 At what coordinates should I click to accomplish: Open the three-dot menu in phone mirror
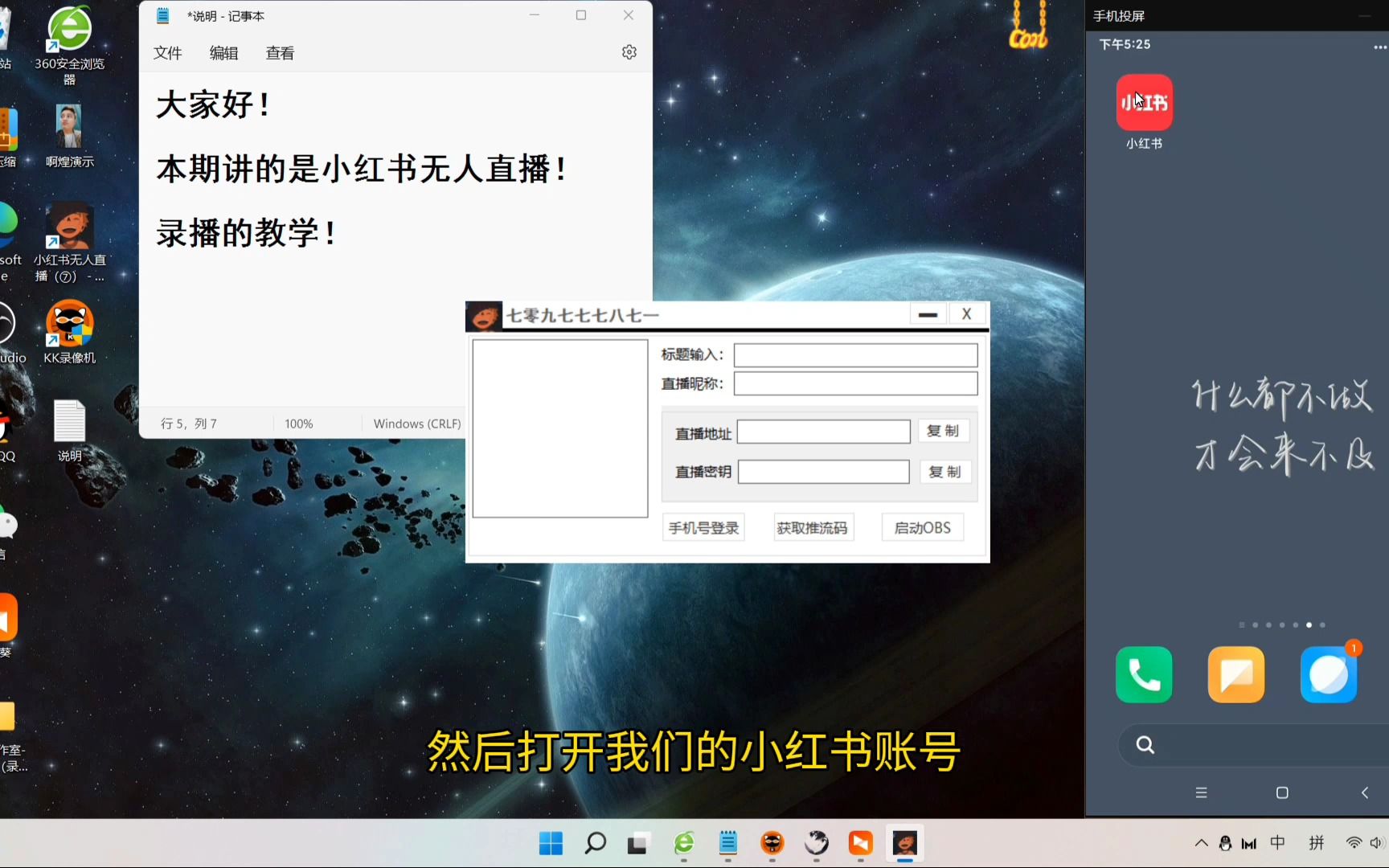[1380, 47]
